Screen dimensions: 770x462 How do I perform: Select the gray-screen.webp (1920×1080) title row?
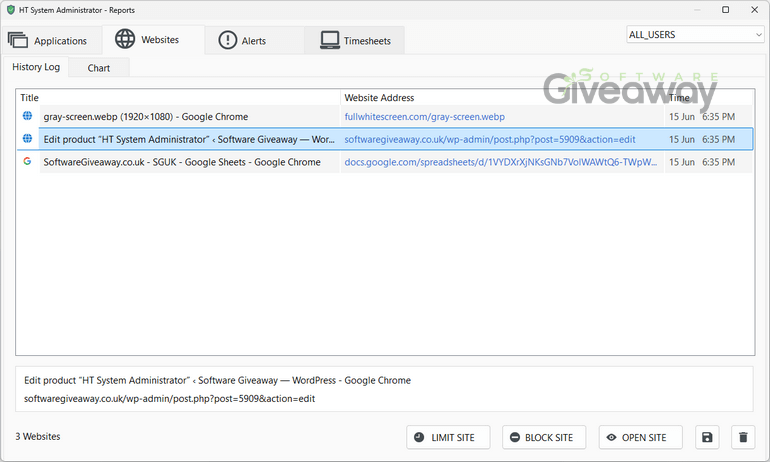pos(145,117)
